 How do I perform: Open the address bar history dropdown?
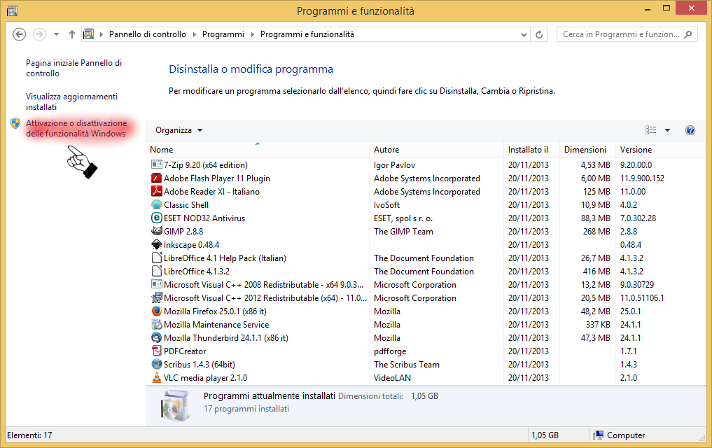524,34
